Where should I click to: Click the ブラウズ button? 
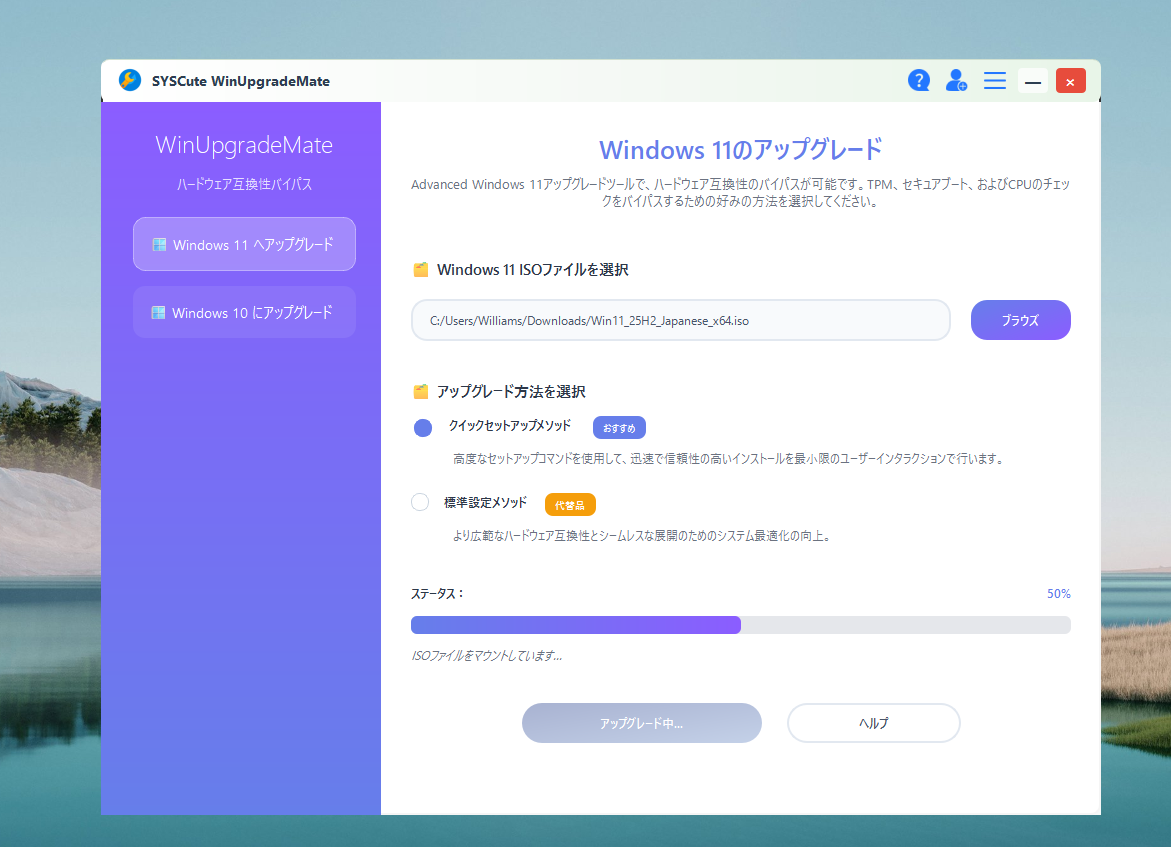click(x=1020, y=320)
